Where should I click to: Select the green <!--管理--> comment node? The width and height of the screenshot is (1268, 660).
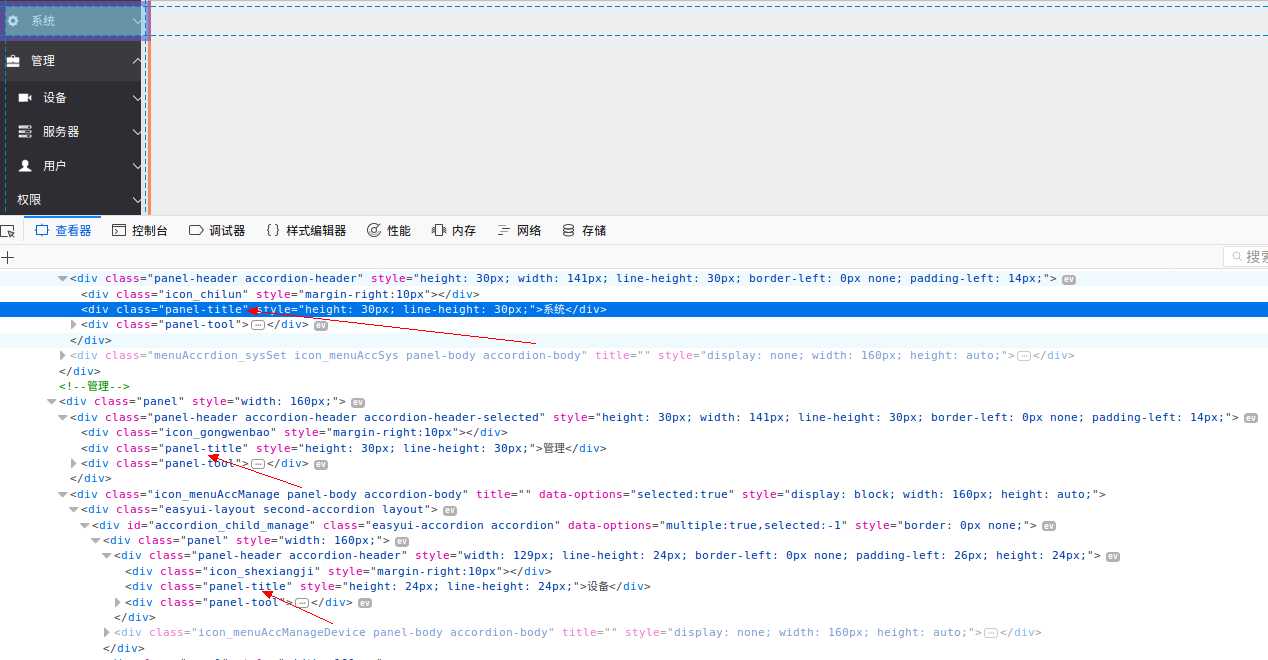click(94, 386)
